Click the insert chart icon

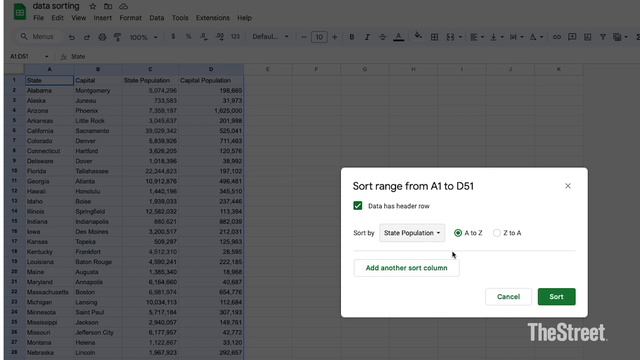tap(587, 37)
